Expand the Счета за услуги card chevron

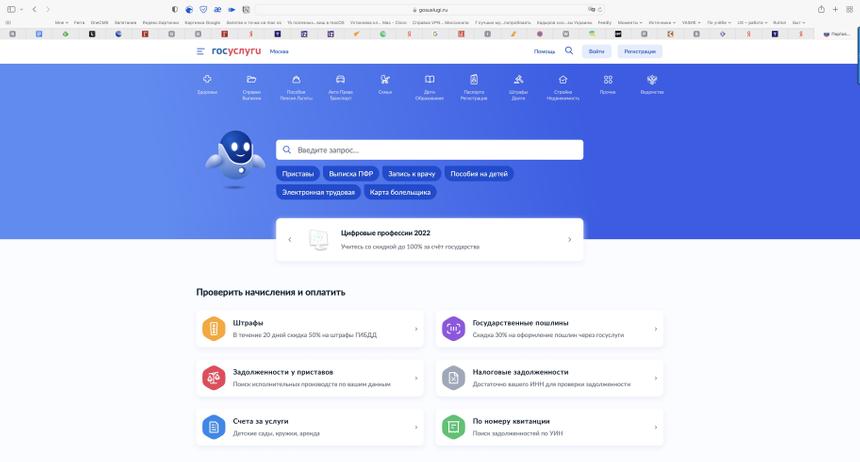click(x=416, y=427)
